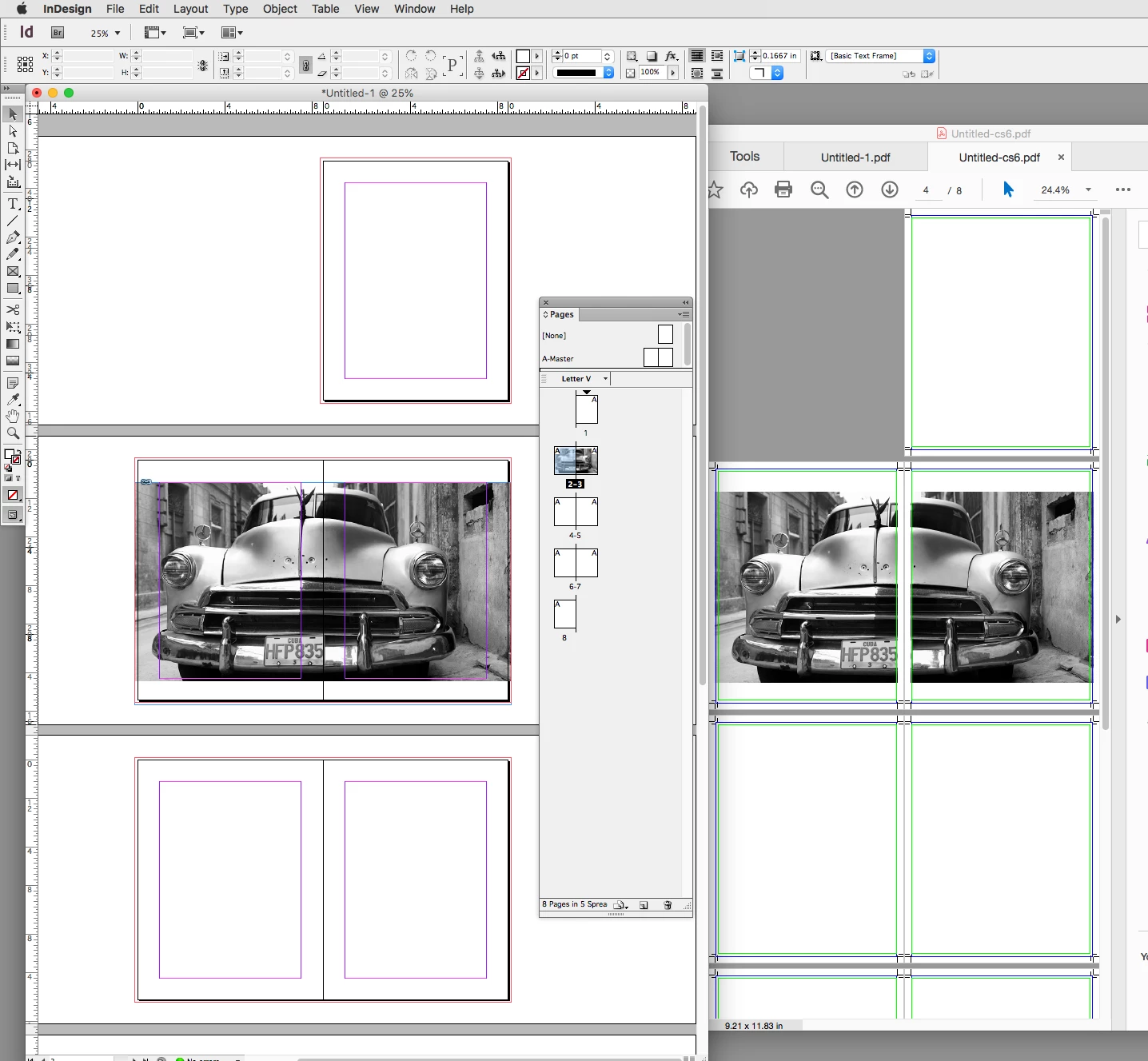Click the cloud upload icon in PDF viewer
The image size is (1148, 1061).
click(x=749, y=189)
